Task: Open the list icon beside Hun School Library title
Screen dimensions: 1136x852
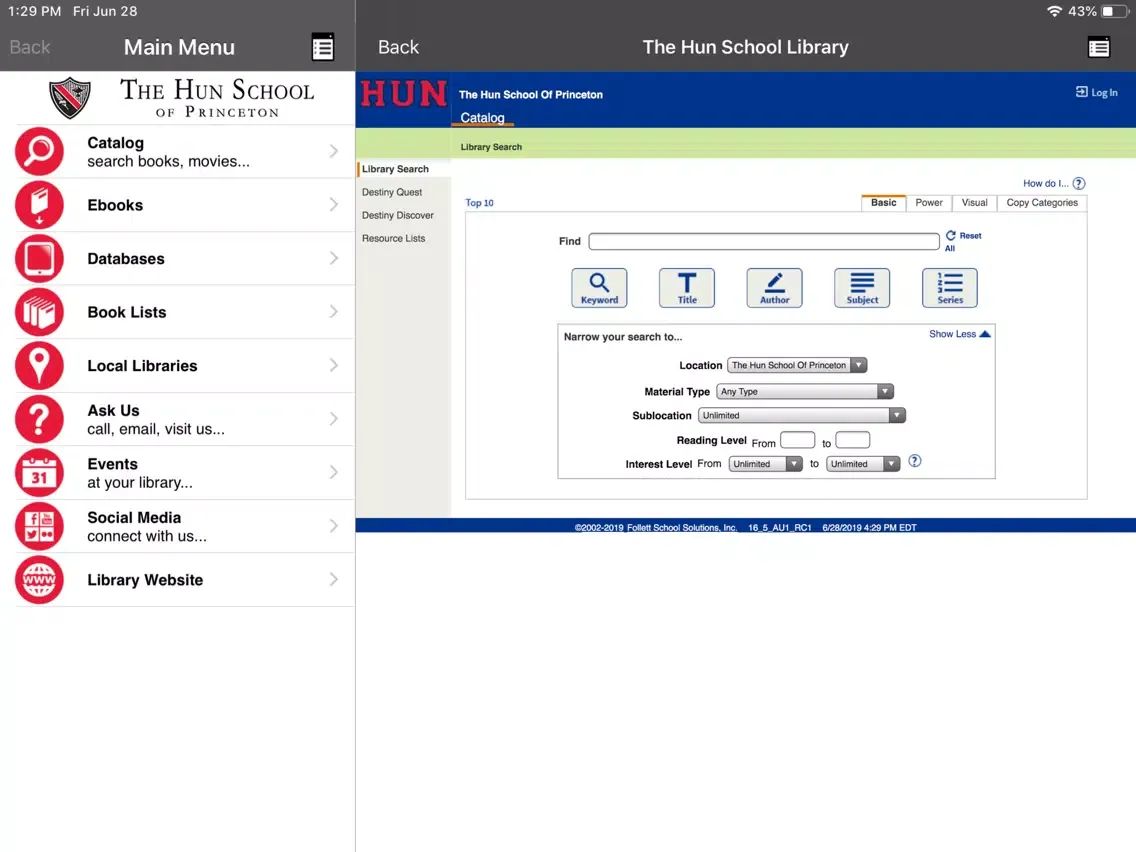Action: point(1098,47)
